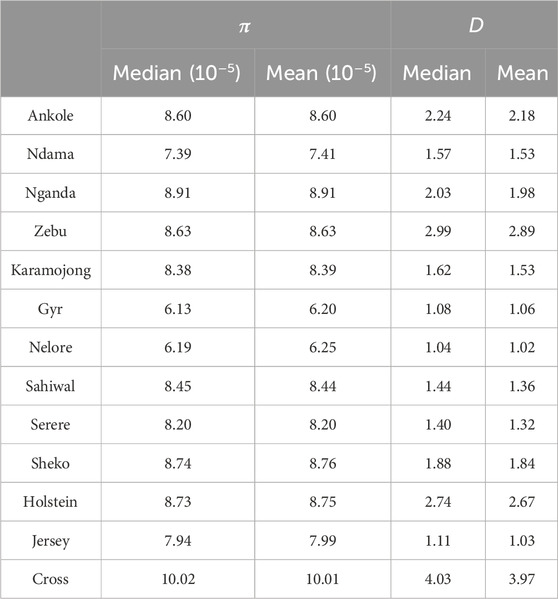
Task: Click the Karamojong row label
Action: 51,270
